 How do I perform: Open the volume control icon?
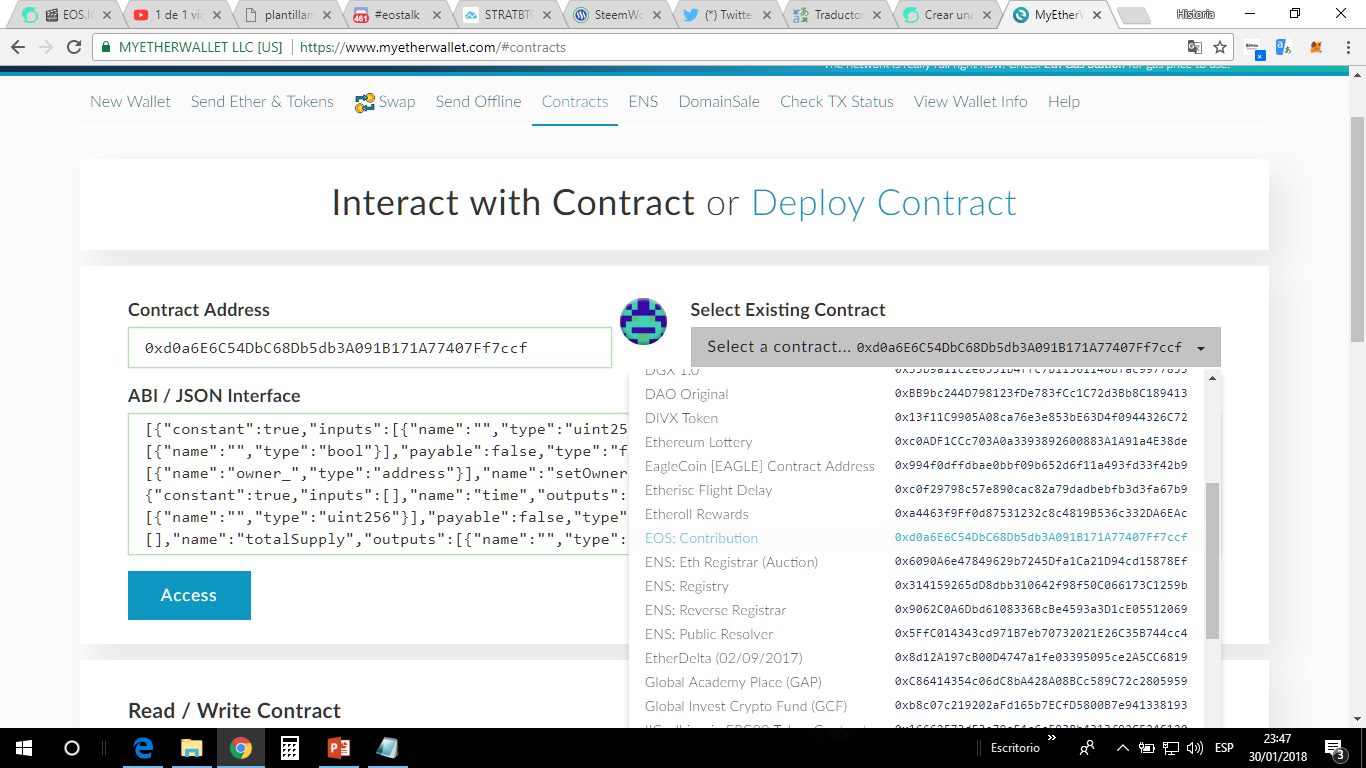click(x=1194, y=748)
